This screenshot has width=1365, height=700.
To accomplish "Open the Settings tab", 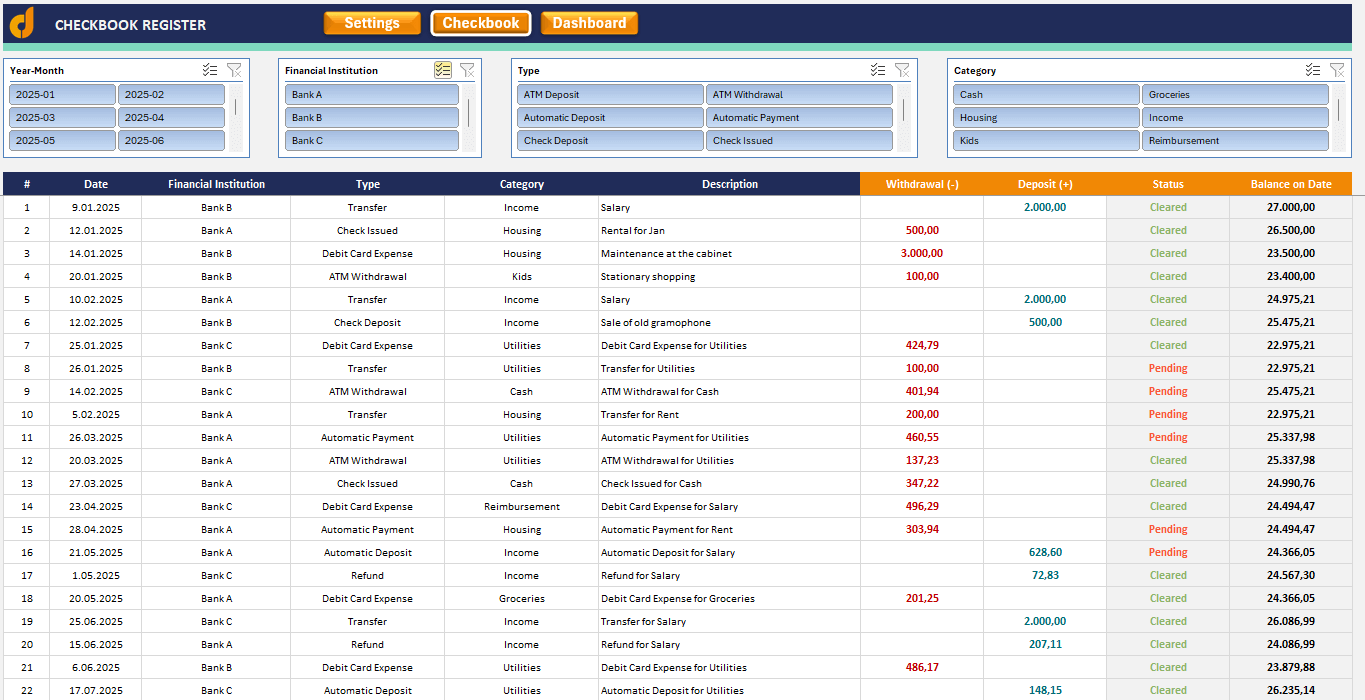I will pos(372,23).
